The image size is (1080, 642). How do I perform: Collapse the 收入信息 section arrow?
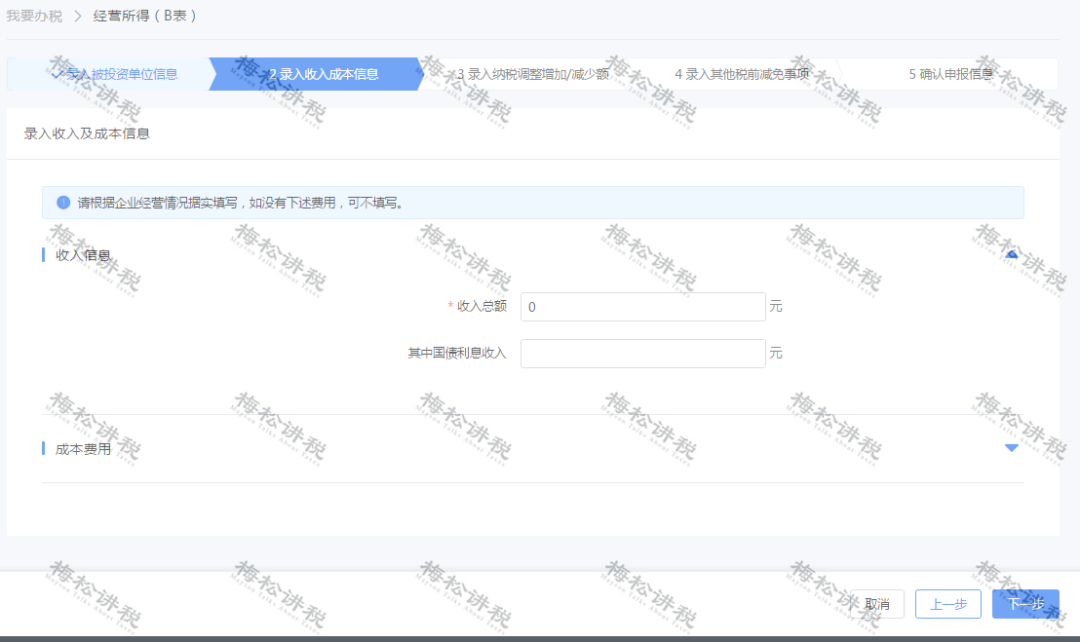click(x=1011, y=255)
